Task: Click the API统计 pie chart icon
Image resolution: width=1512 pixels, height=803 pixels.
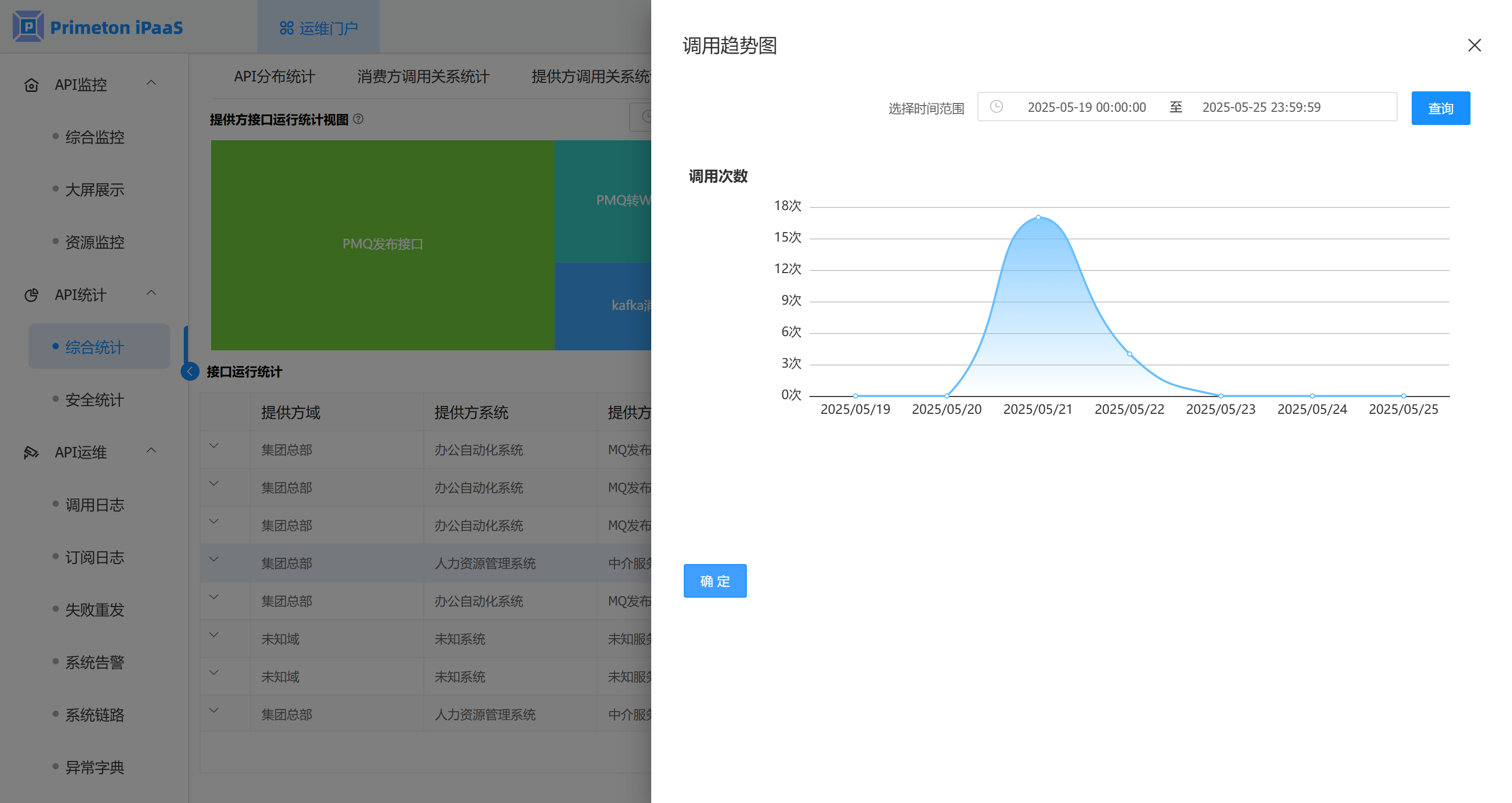Action: point(31,295)
